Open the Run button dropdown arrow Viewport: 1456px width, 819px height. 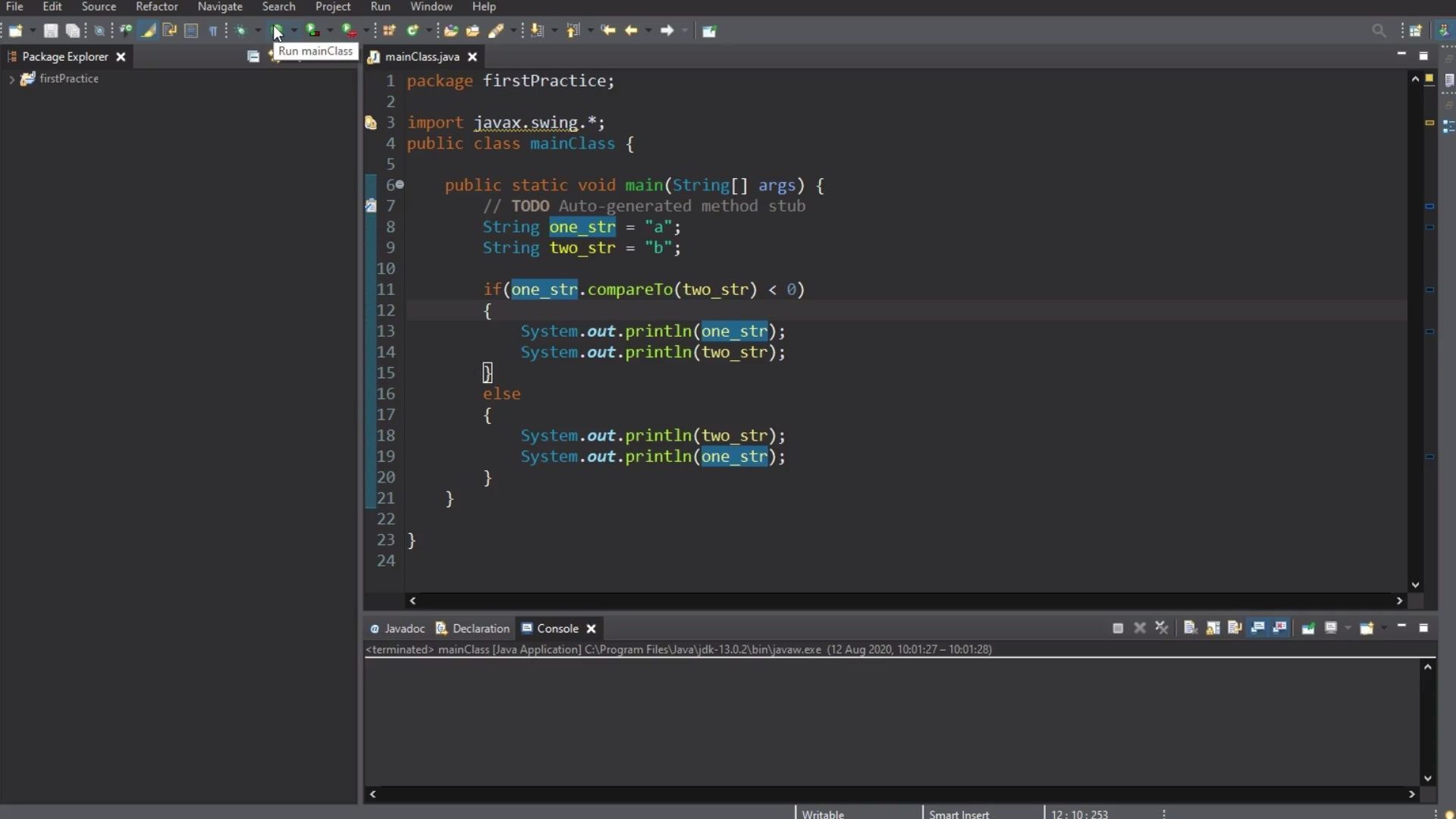coord(294,30)
